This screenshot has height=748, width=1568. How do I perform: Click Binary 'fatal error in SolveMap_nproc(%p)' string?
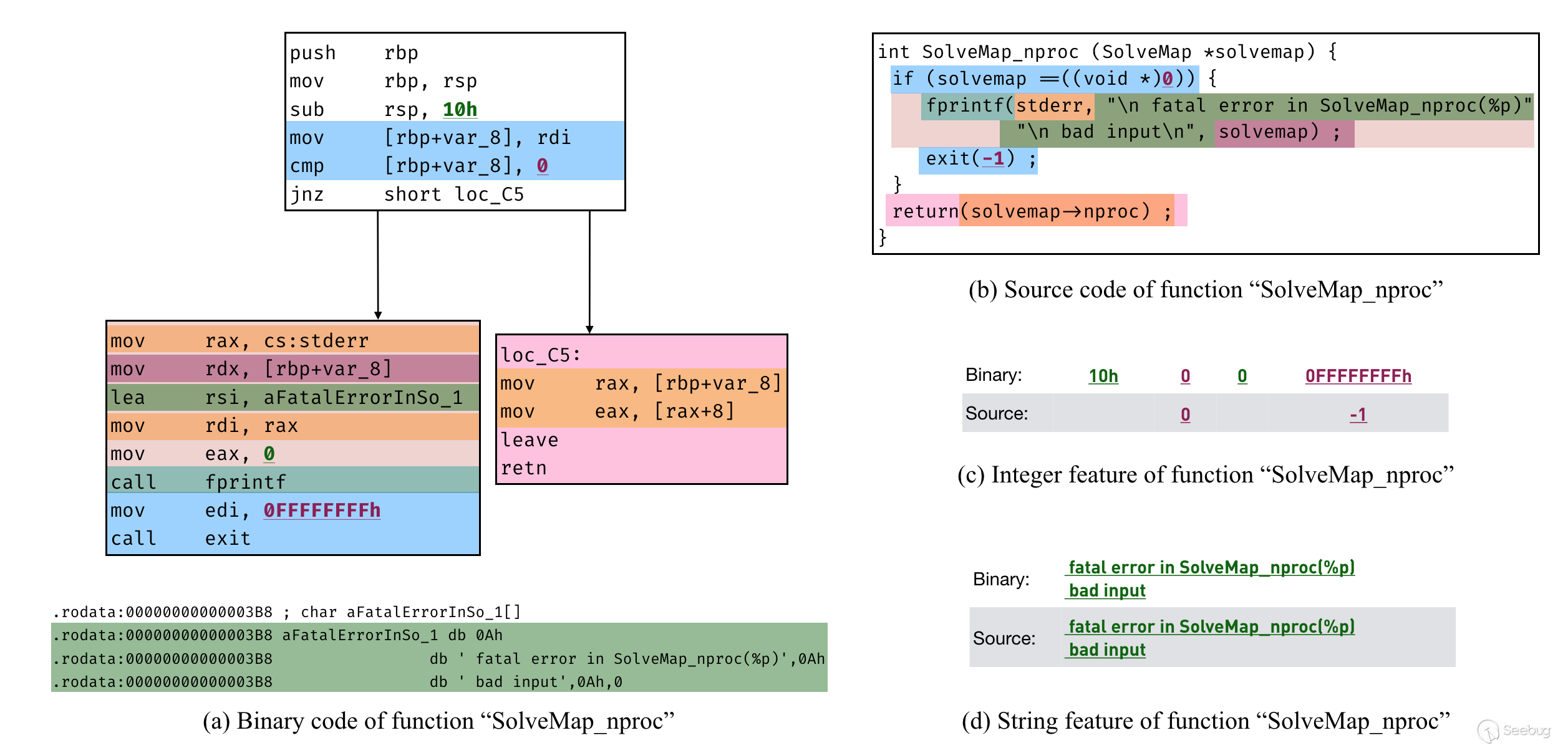coord(1211,568)
